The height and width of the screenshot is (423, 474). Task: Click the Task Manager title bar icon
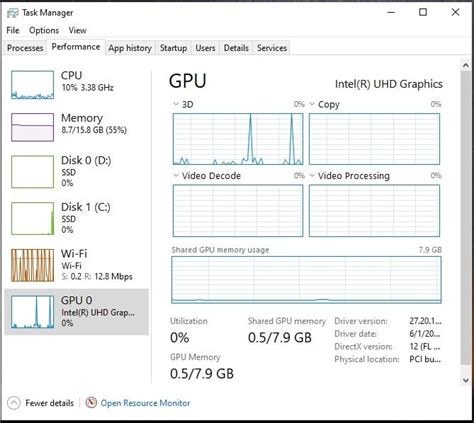pos(12,13)
